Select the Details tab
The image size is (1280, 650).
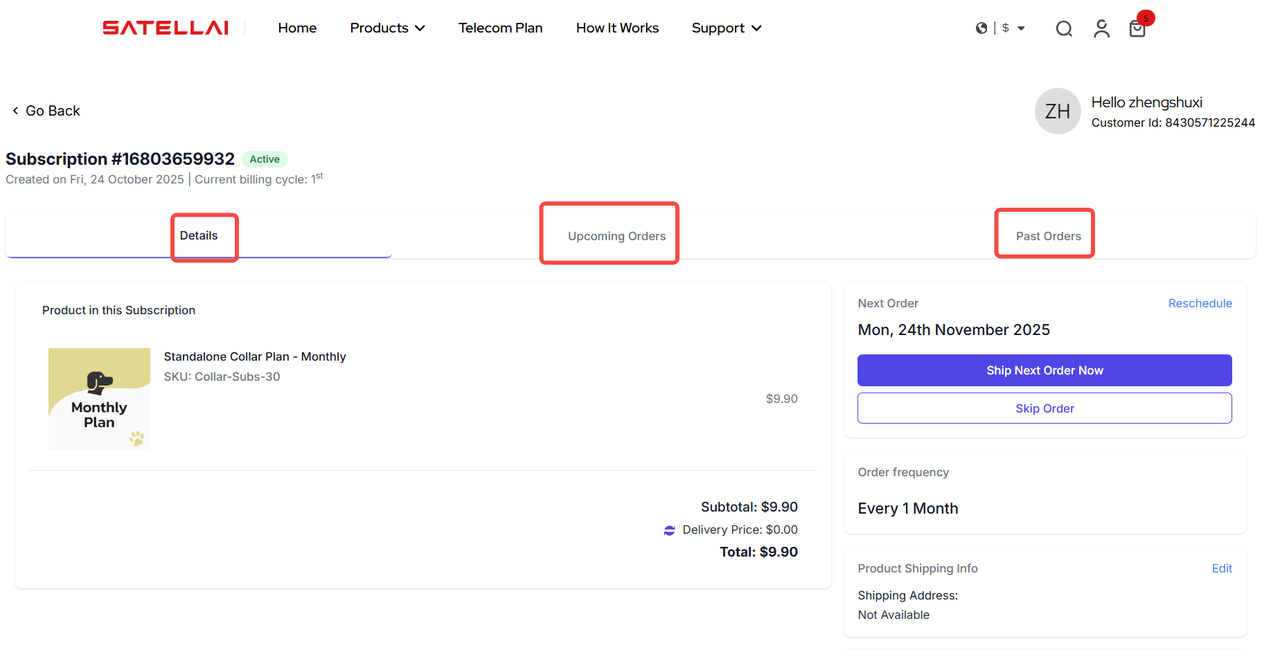[199, 236]
